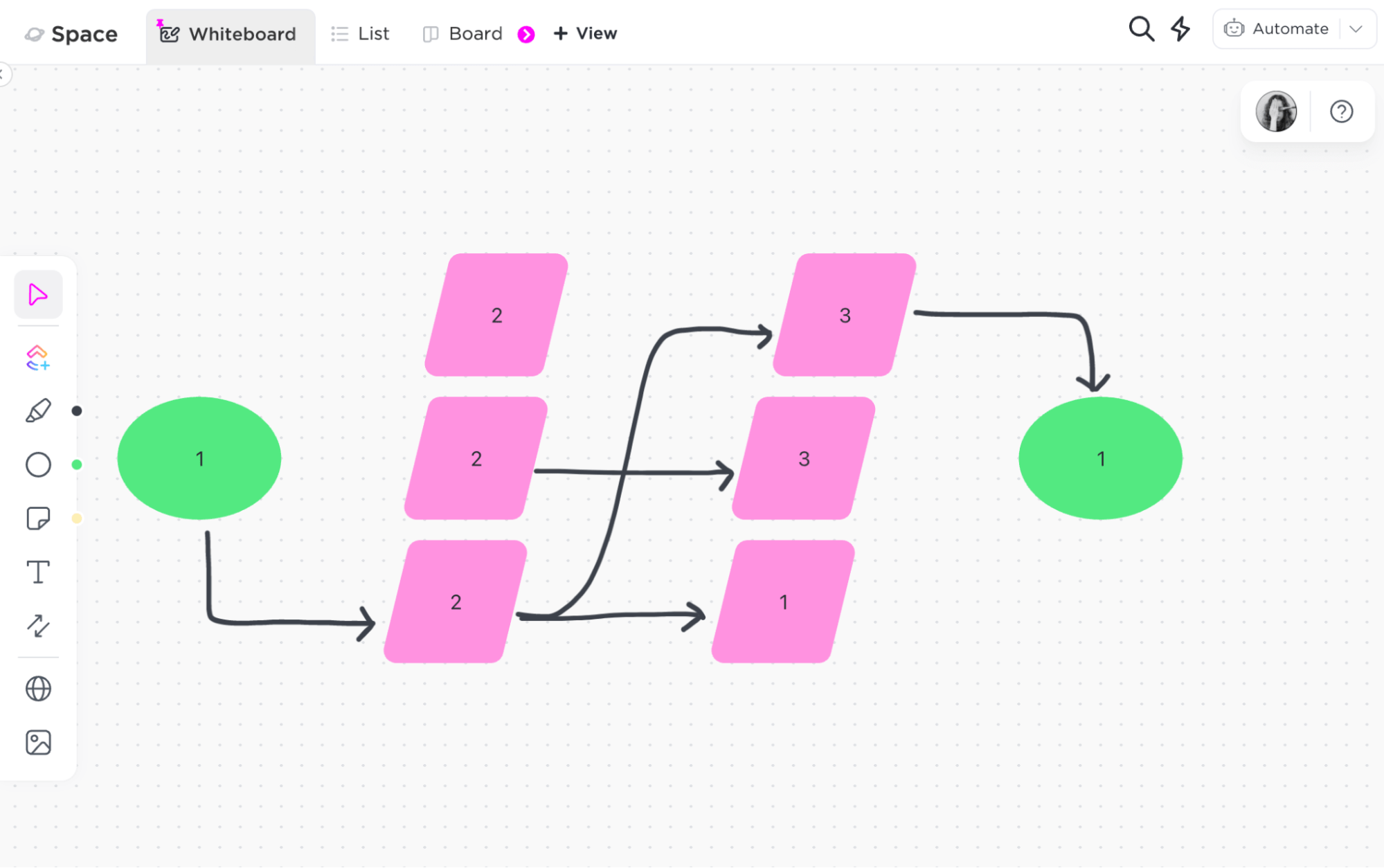Switch to the Whiteboard tab
This screenshot has width=1384, height=868.
pyautogui.click(x=228, y=33)
